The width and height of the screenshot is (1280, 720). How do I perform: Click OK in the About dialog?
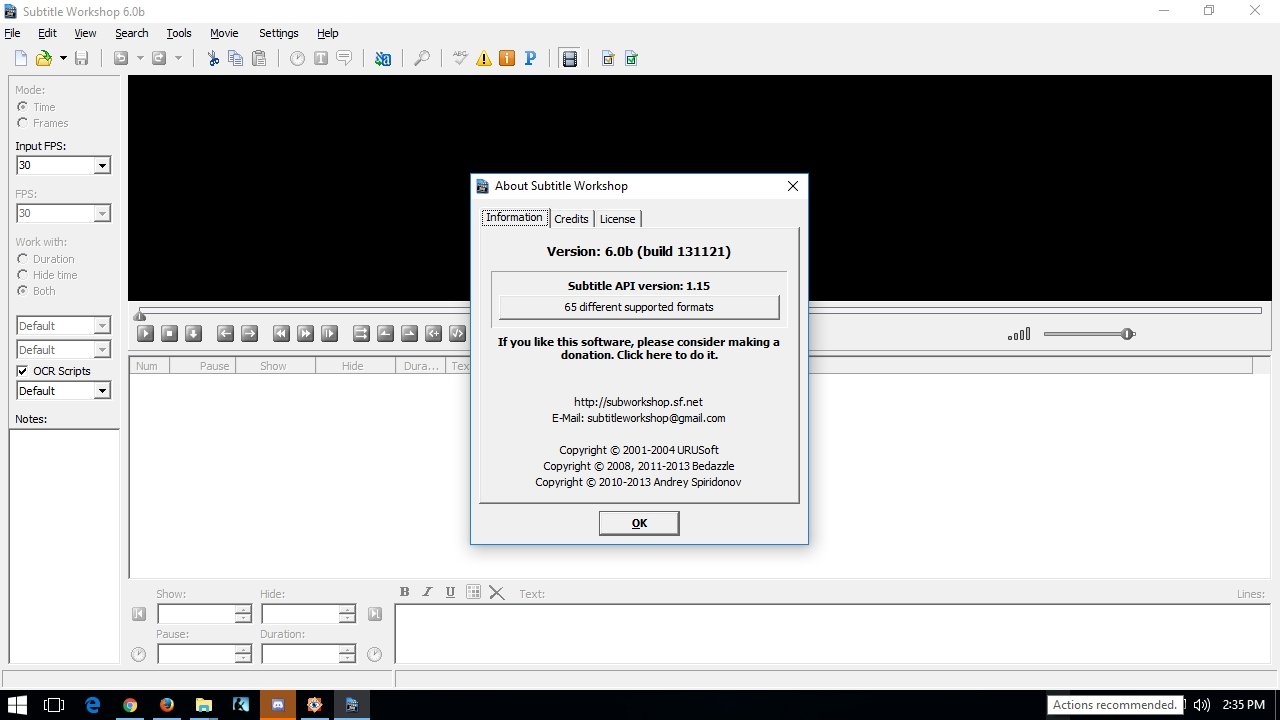point(639,523)
